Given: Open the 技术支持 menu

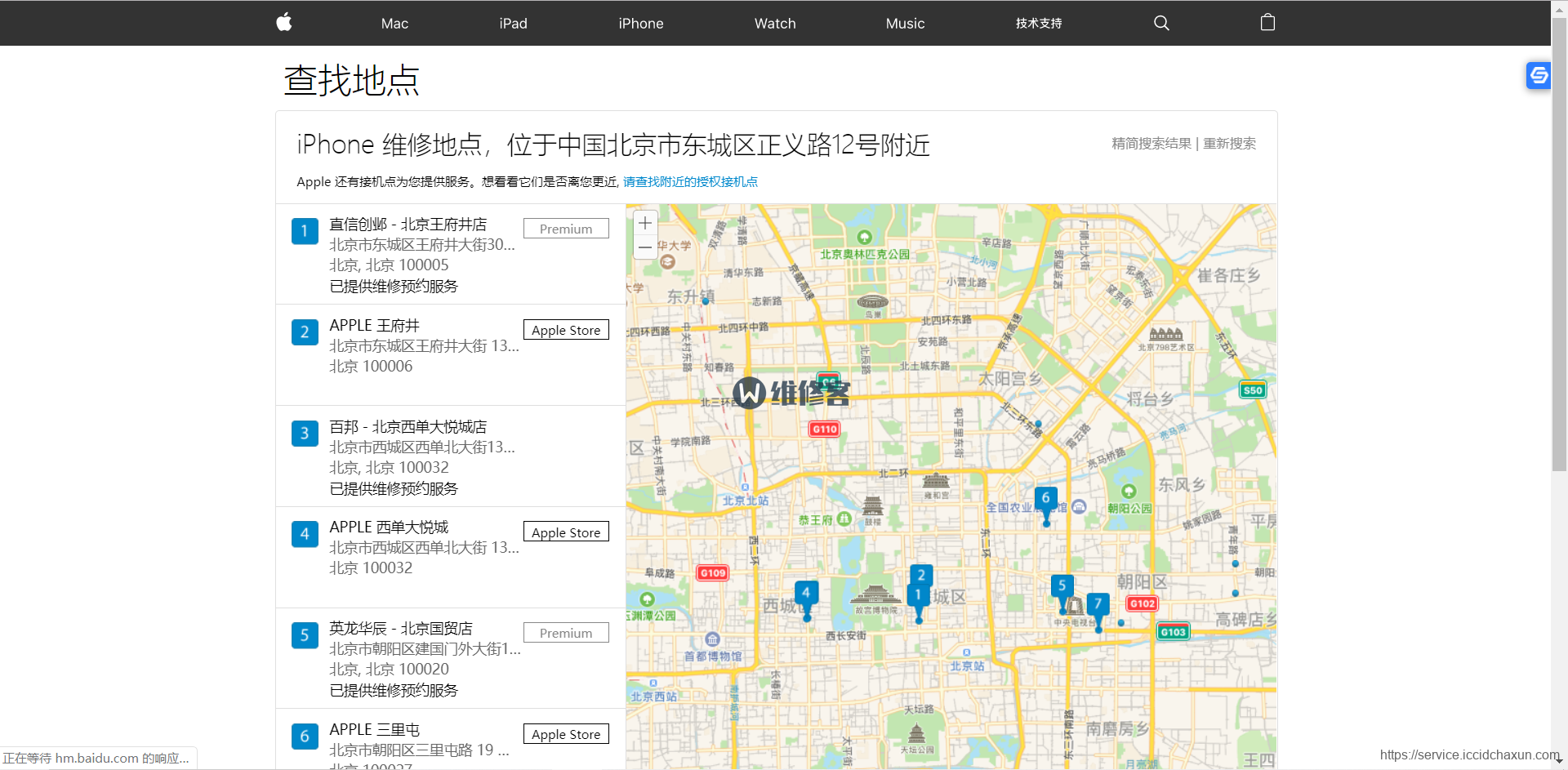Looking at the screenshot, I should (x=1039, y=24).
